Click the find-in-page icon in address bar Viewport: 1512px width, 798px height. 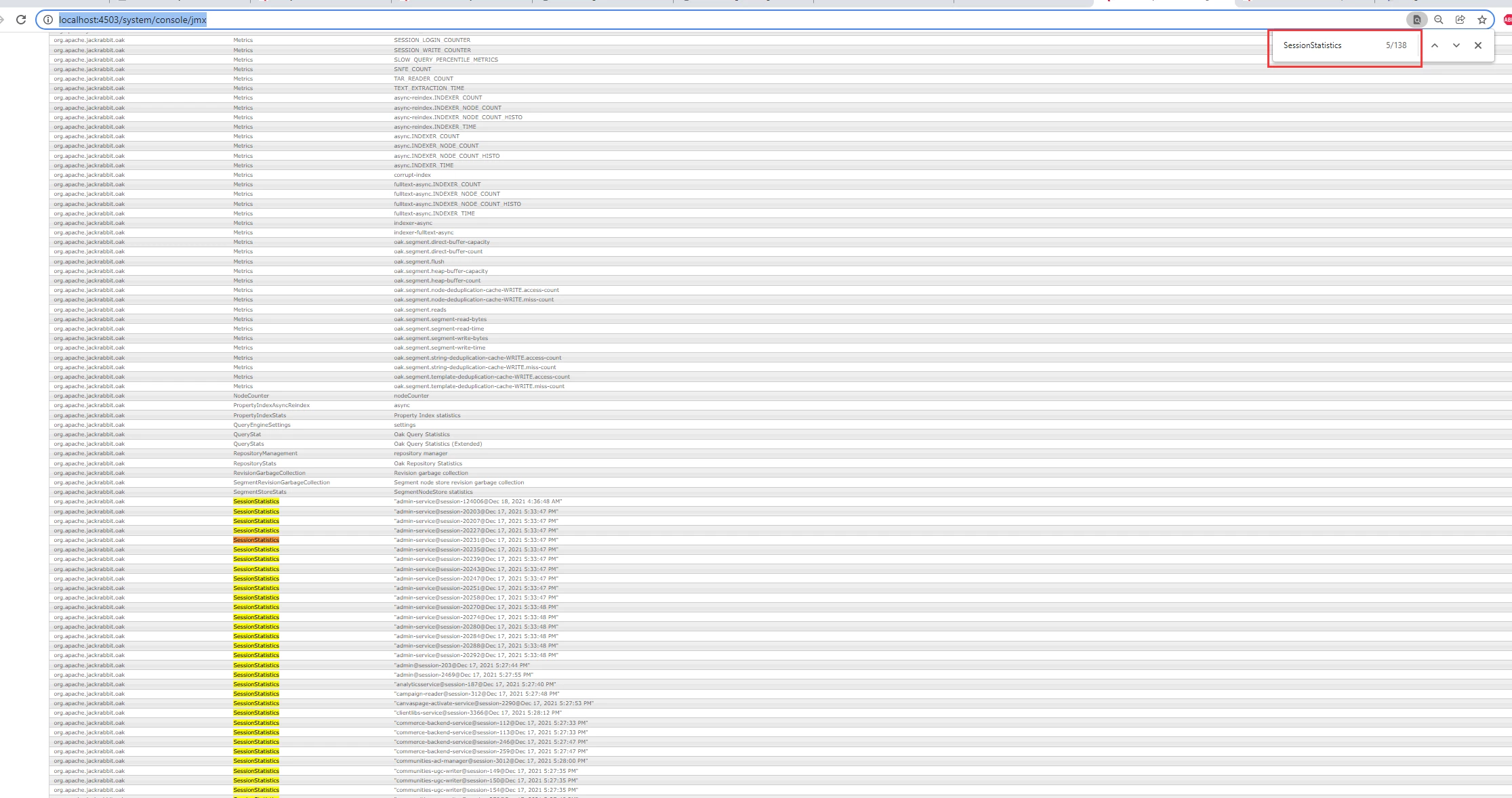click(x=1416, y=20)
